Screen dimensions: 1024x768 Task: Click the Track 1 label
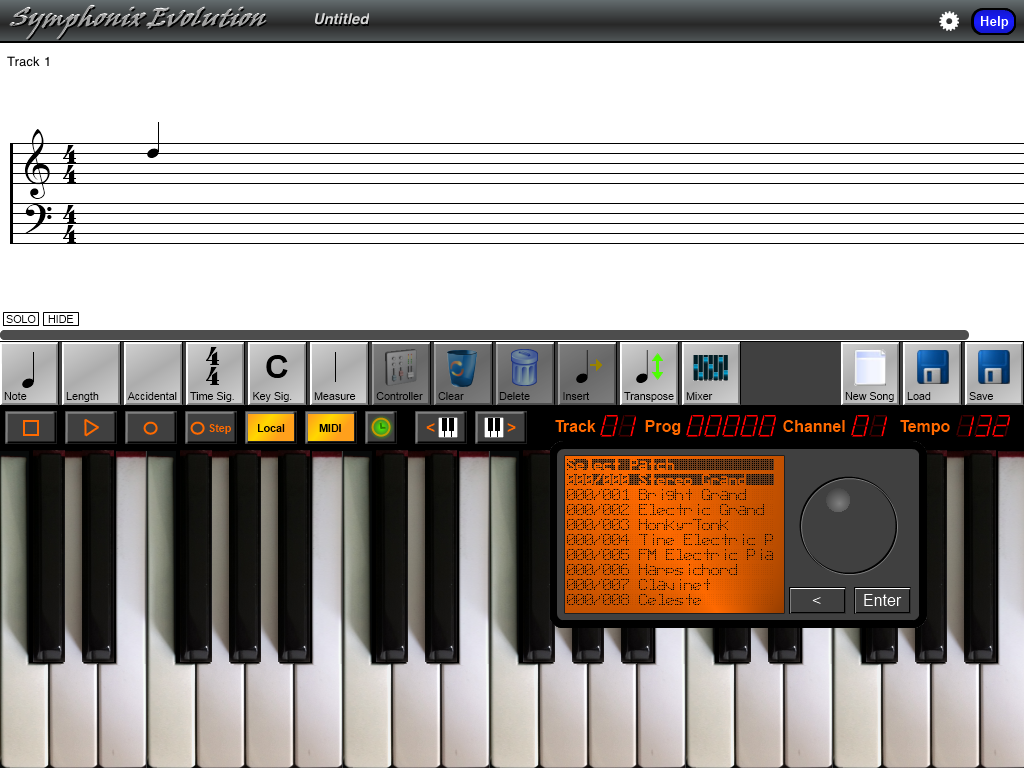29,61
